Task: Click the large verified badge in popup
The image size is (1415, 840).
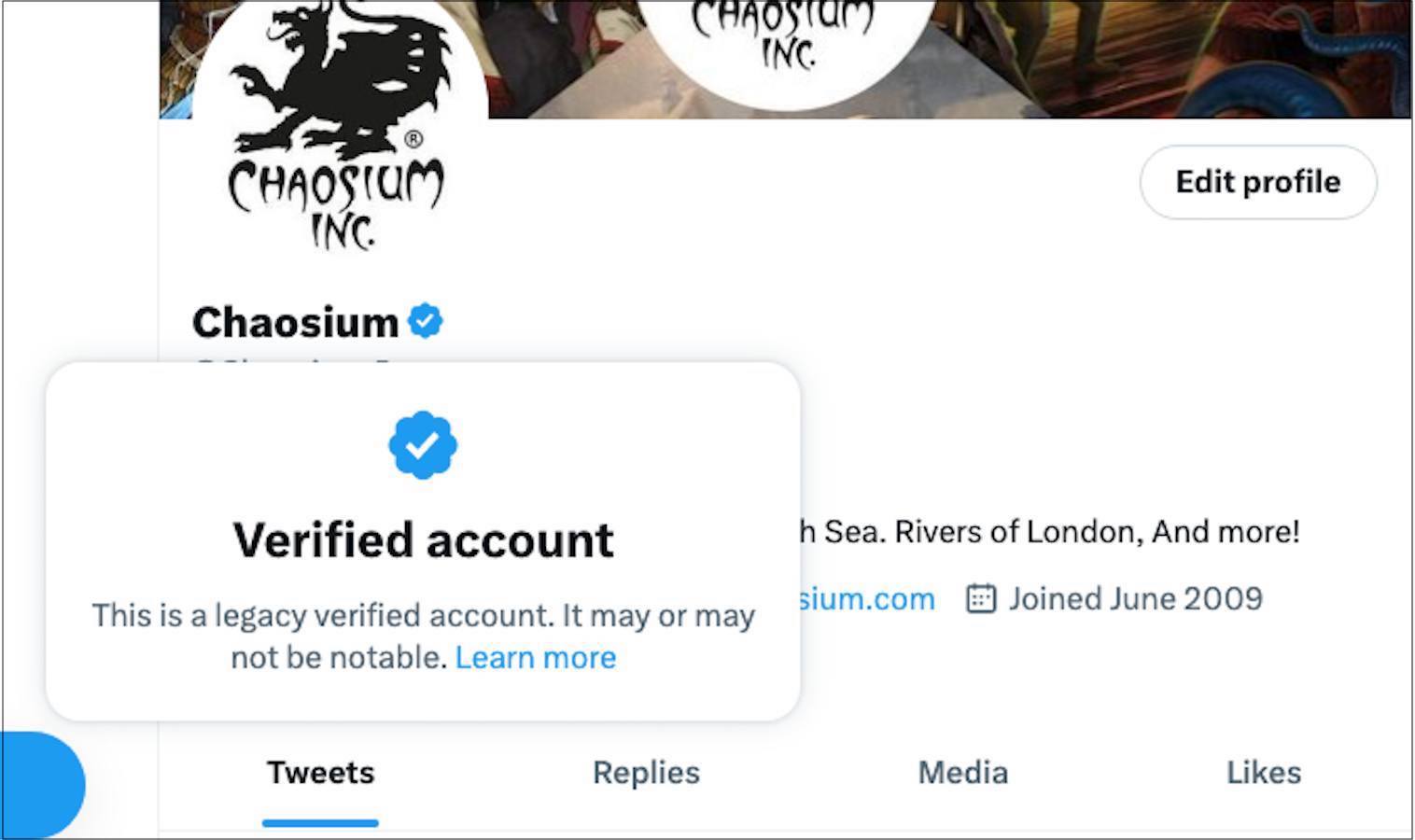Action: [423, 445]
